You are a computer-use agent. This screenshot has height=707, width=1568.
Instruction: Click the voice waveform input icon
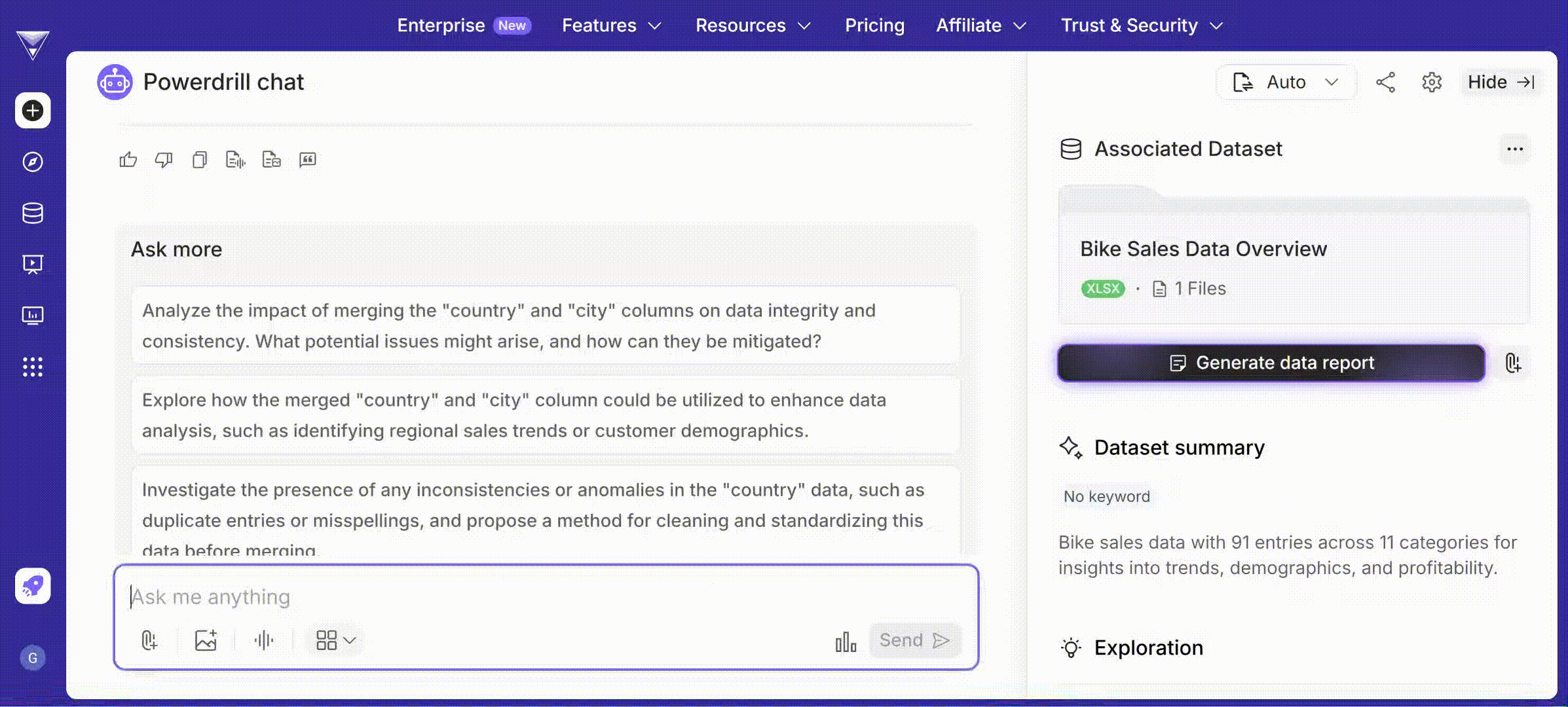[264, 640]
